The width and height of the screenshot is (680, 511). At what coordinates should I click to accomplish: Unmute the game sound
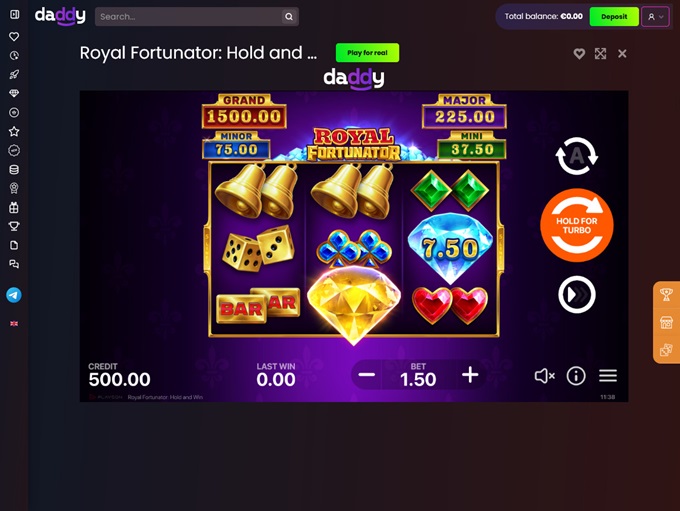[x=545, y=376]
